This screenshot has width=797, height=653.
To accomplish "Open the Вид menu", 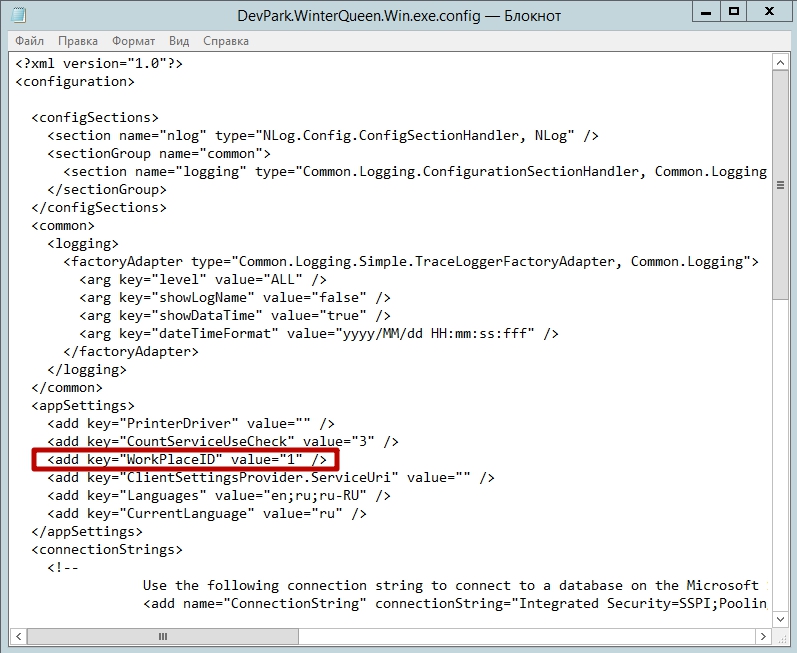I will [179, 41].
